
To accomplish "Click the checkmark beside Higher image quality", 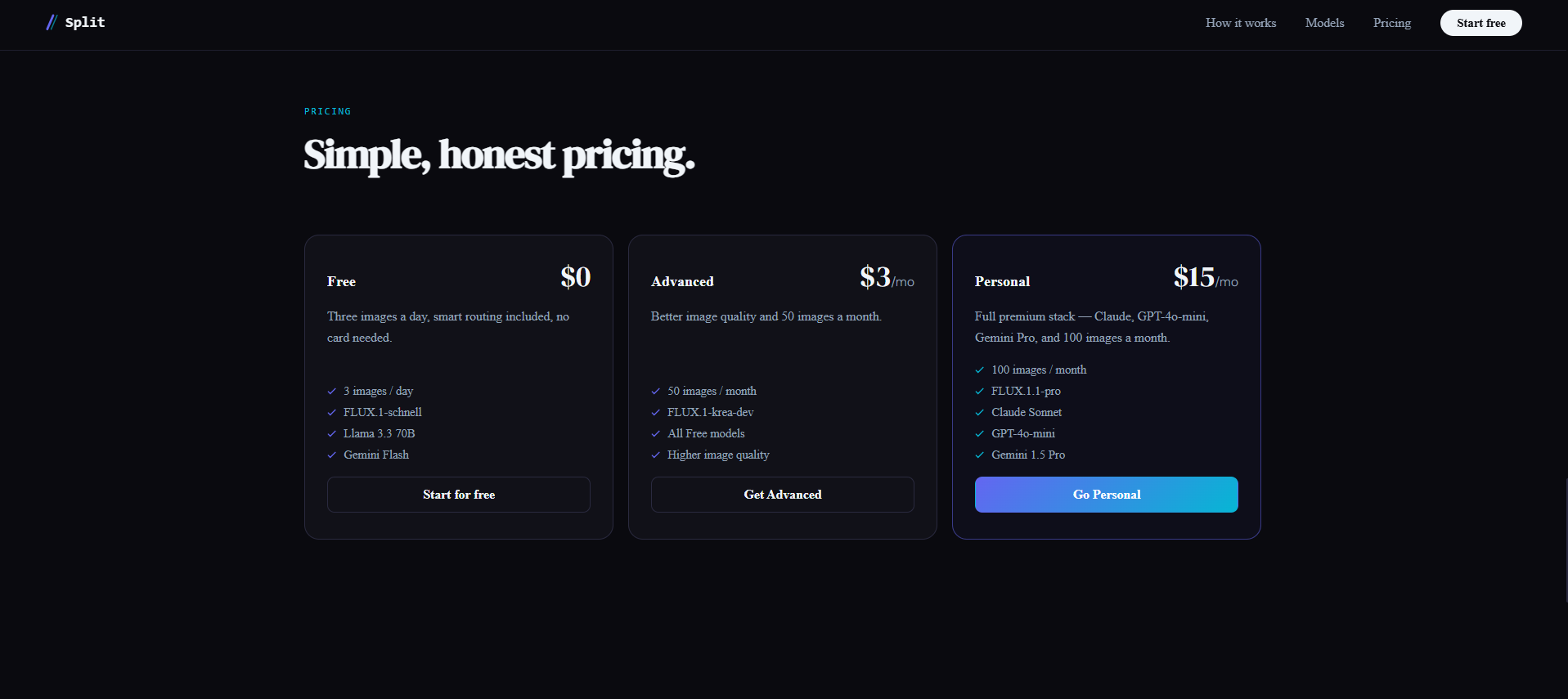I will [654, 455].
